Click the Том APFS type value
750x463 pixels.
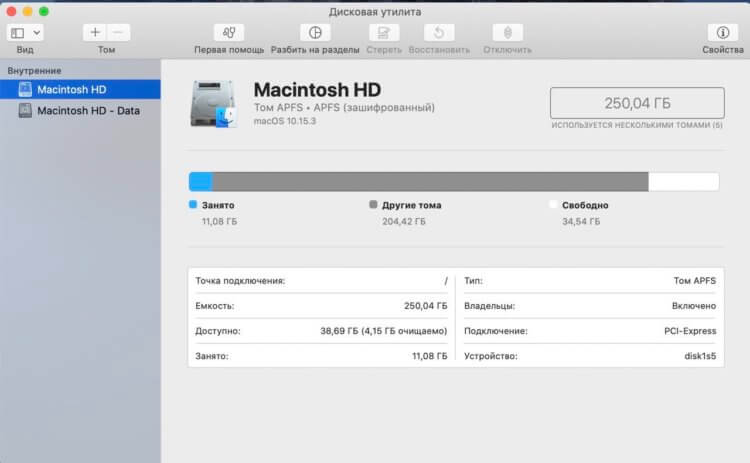coord(695,281)
